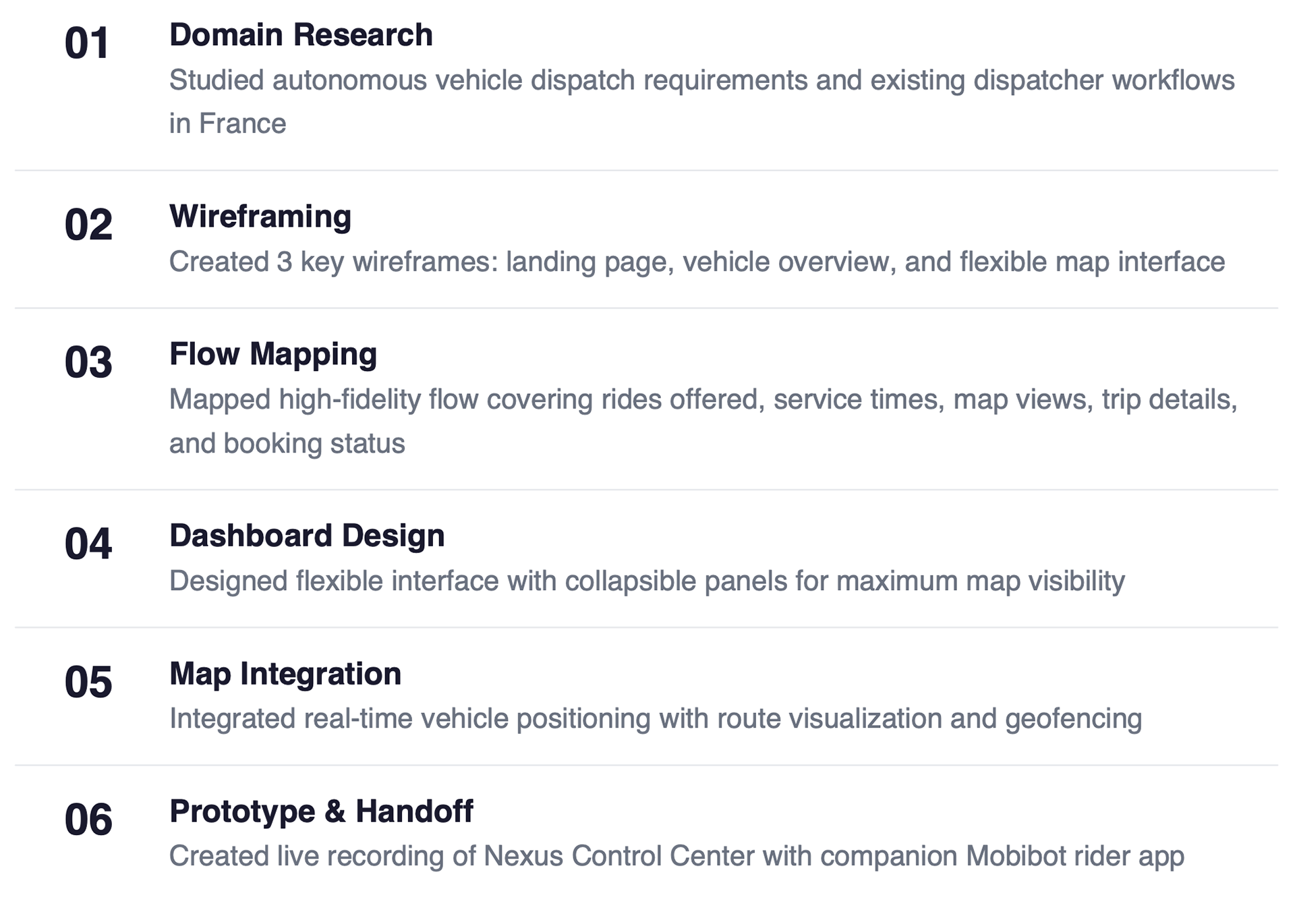Click the divider line above Prototype & Handoff
1295x924 pixels.
(x=646, y=766)
